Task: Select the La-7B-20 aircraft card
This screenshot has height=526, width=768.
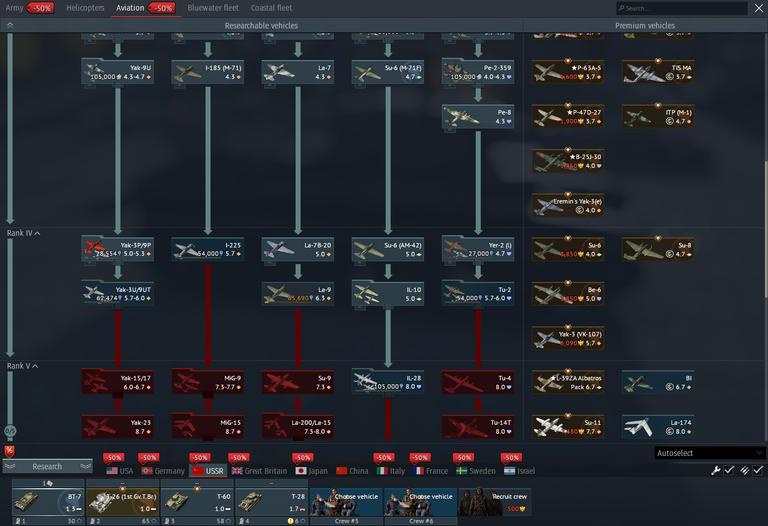Action: click(x=298, y=249)
